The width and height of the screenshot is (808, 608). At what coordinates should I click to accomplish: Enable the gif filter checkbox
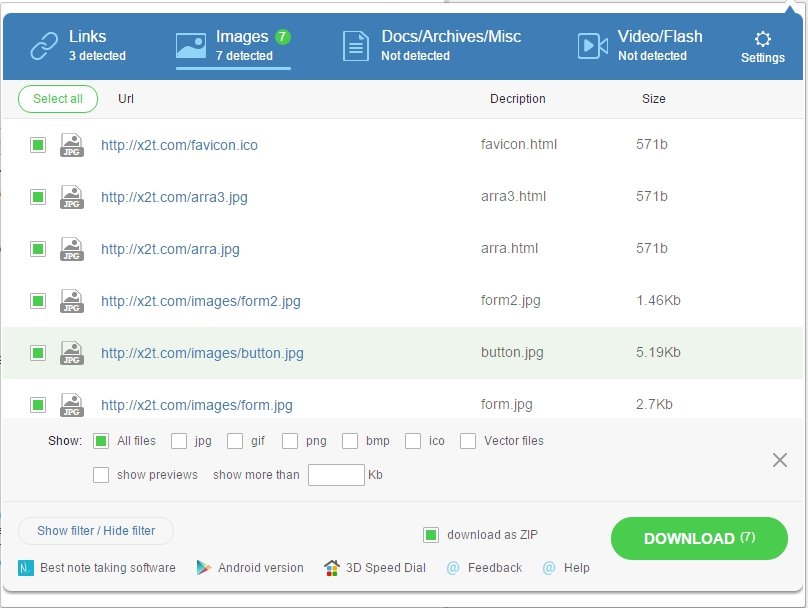pos(235,441)
